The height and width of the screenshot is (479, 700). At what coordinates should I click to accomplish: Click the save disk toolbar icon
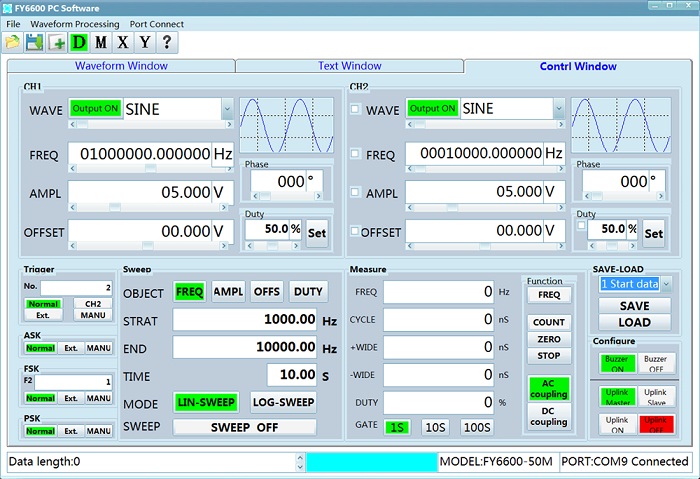point(34,42)
